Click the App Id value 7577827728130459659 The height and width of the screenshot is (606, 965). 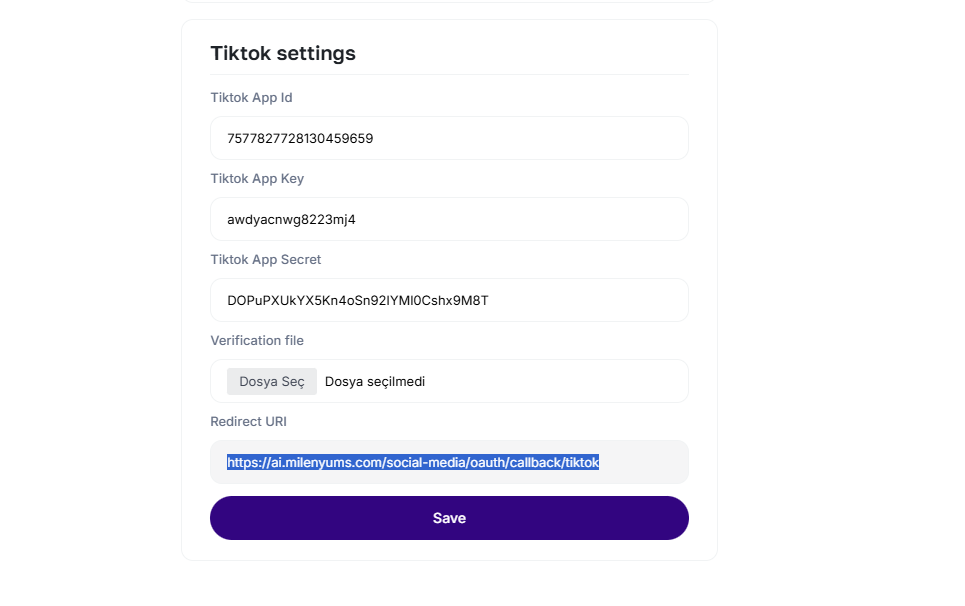[x=300, y=138]
